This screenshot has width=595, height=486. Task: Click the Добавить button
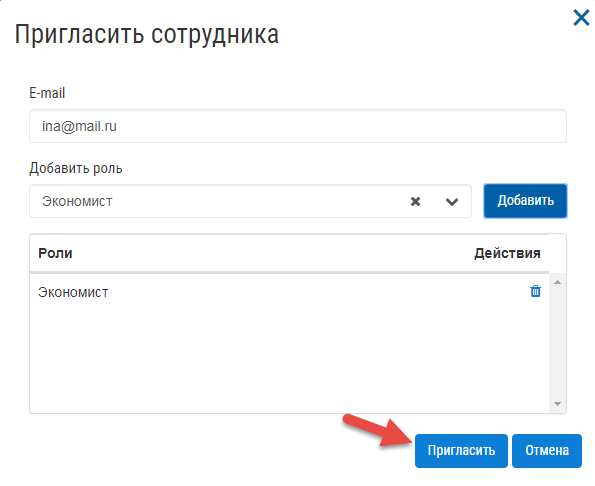(525, 201)
